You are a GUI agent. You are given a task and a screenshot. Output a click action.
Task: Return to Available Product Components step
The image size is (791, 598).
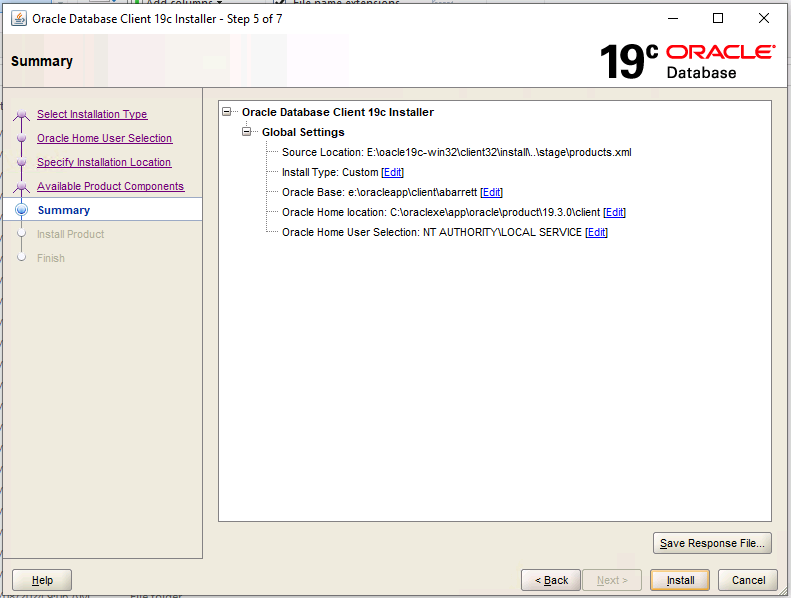pos(110,186)
